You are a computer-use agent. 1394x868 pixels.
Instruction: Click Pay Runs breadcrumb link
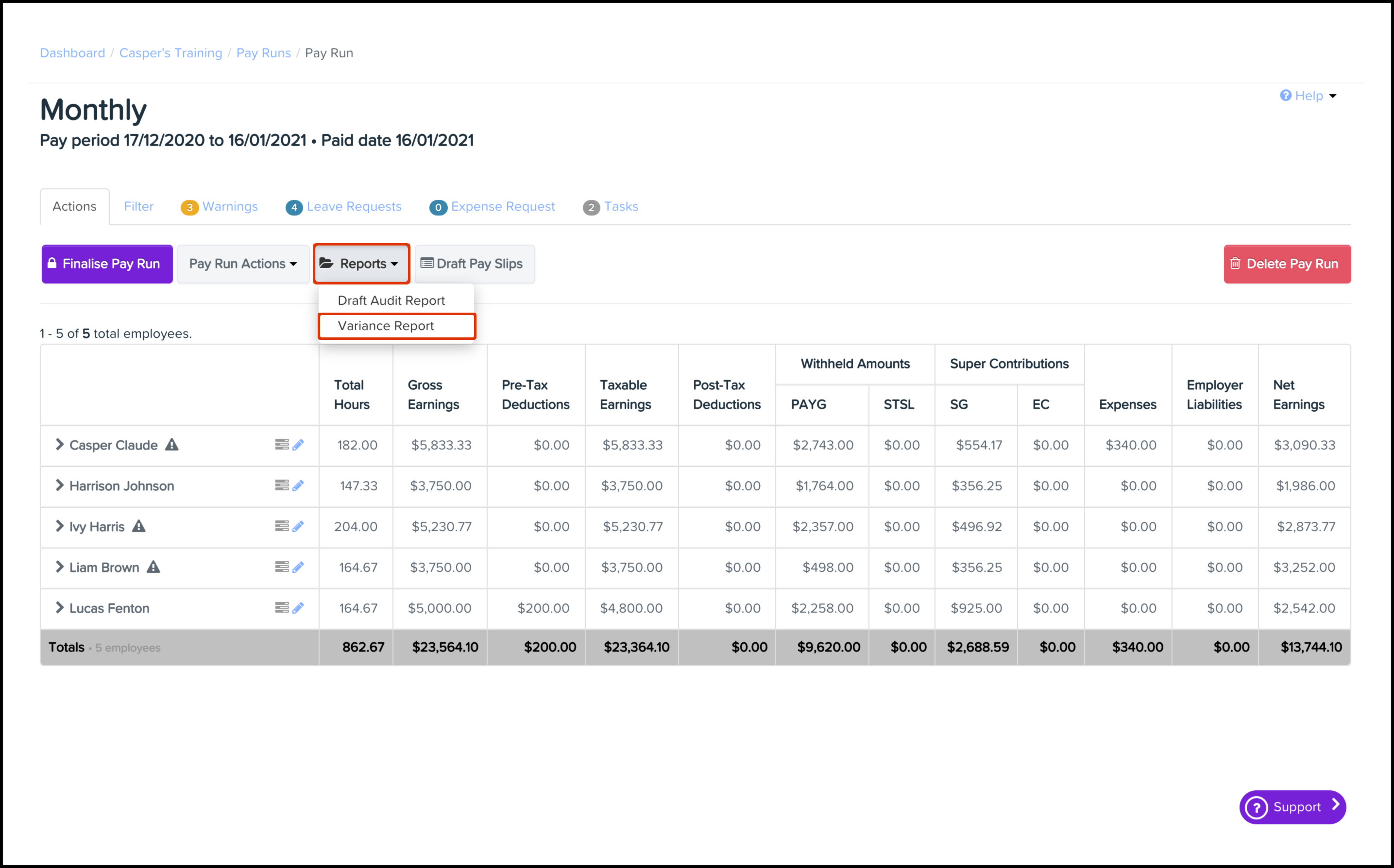[264, 53]
